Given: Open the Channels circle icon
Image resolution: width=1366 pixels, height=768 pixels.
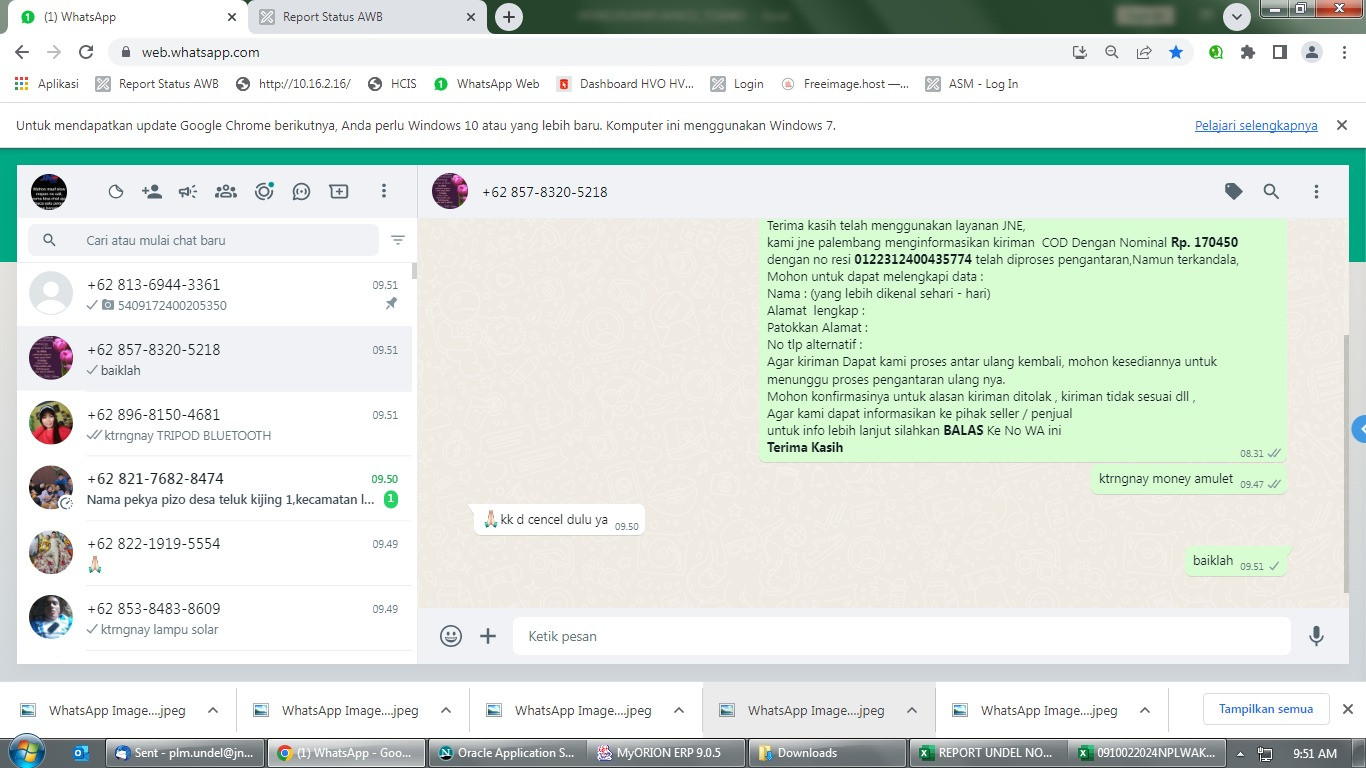Looking at the screenshot, I should 264,192.
